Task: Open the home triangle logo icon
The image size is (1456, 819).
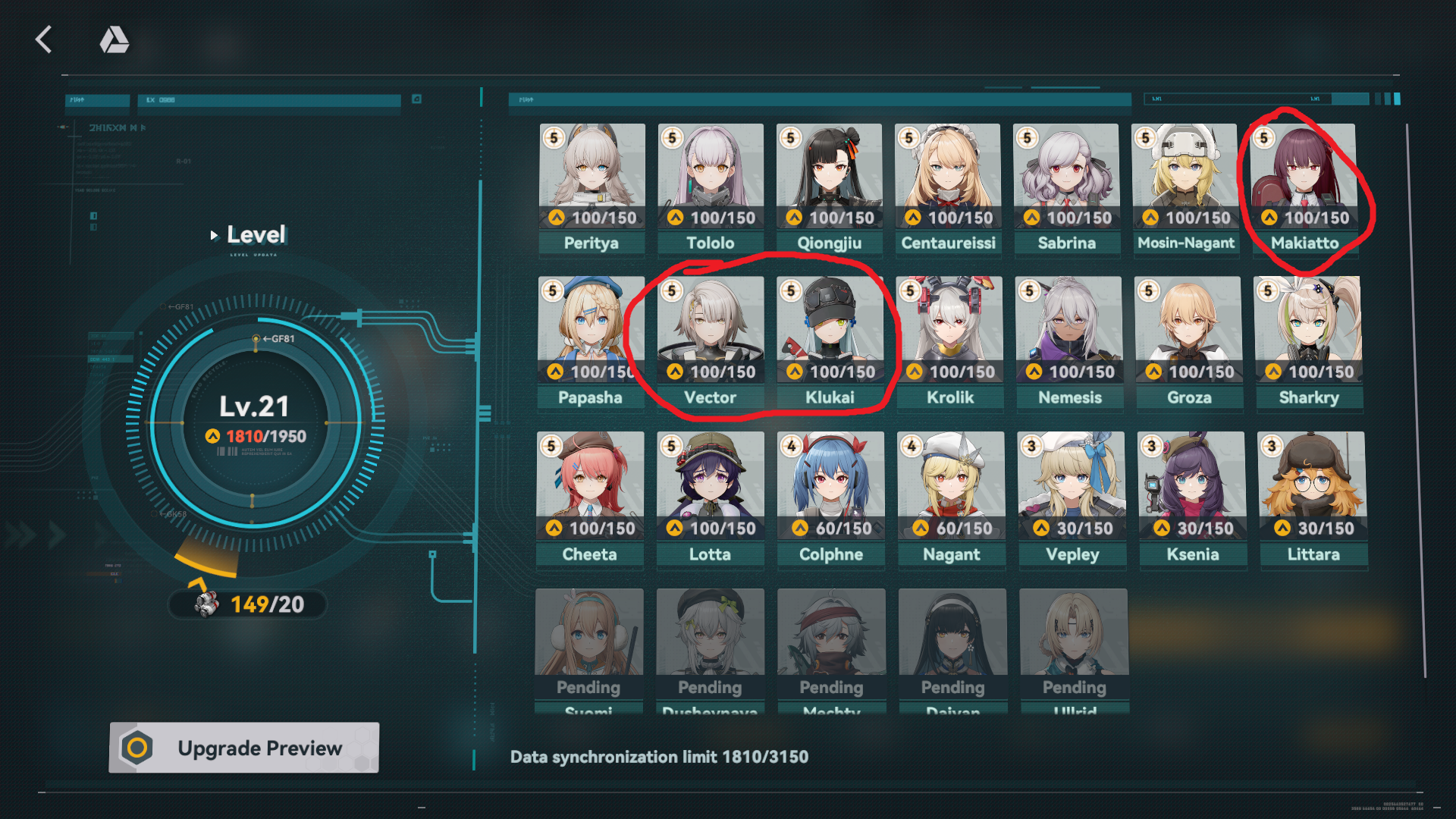Action: [114, 39]
